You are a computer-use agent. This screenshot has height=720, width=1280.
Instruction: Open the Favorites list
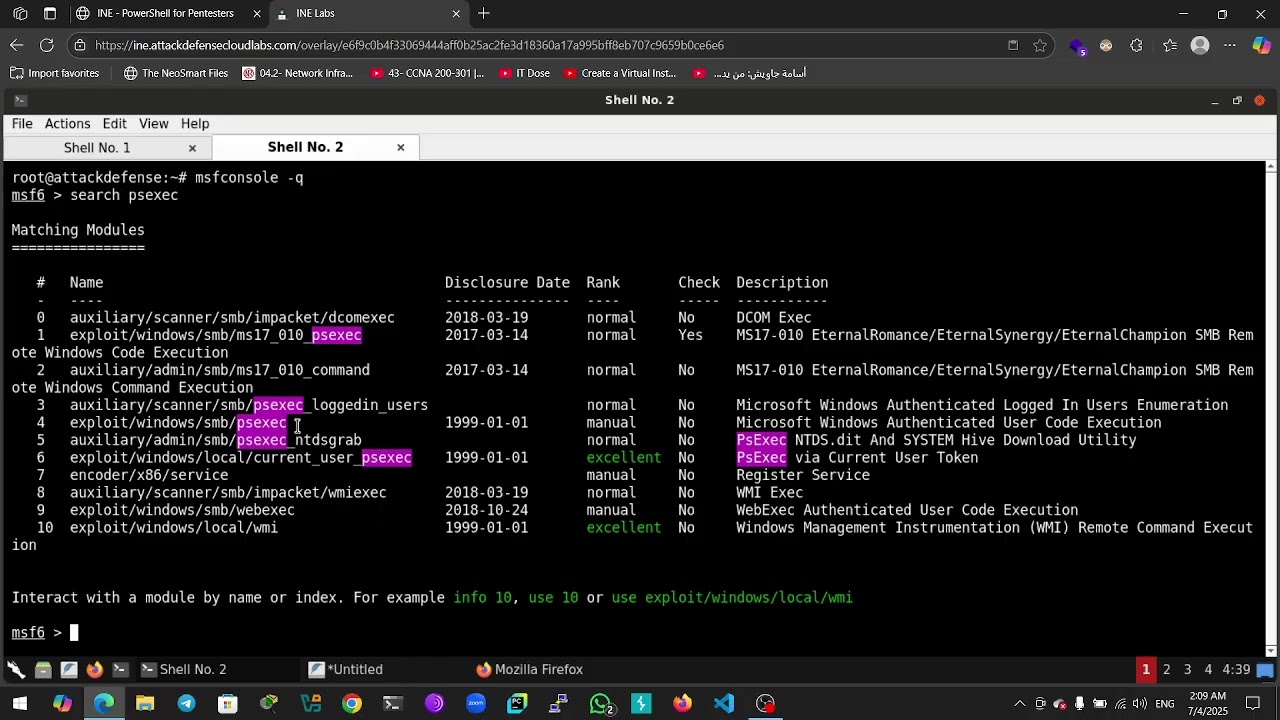coord(1170,45)
